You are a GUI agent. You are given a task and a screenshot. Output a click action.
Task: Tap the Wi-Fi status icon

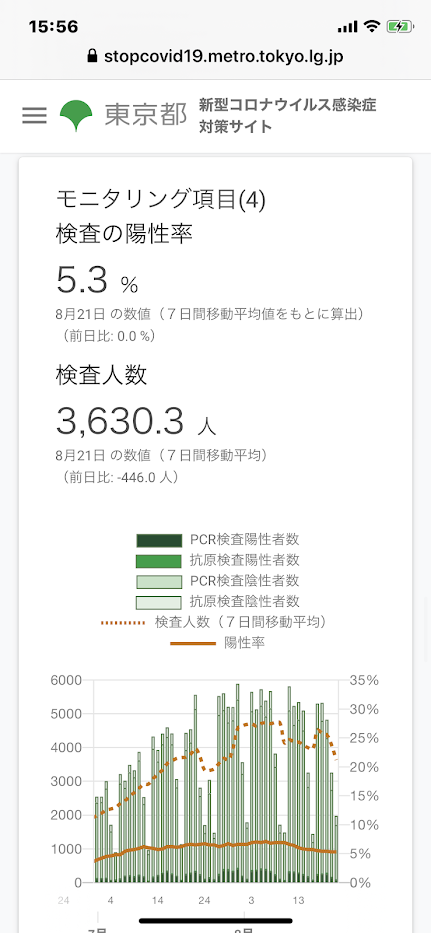(373, 26)
